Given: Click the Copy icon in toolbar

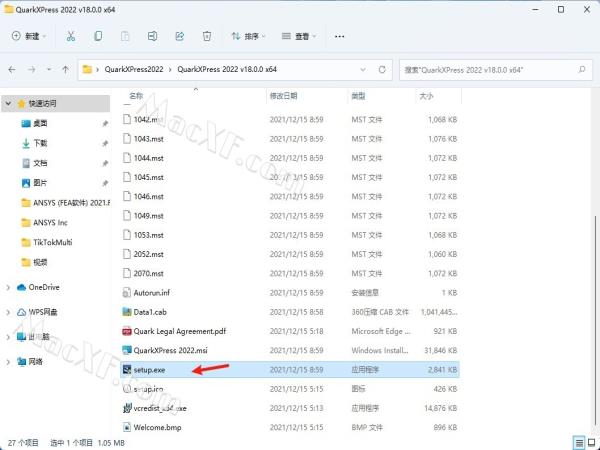Looking at the screenshot, I should tap(97, 36).
